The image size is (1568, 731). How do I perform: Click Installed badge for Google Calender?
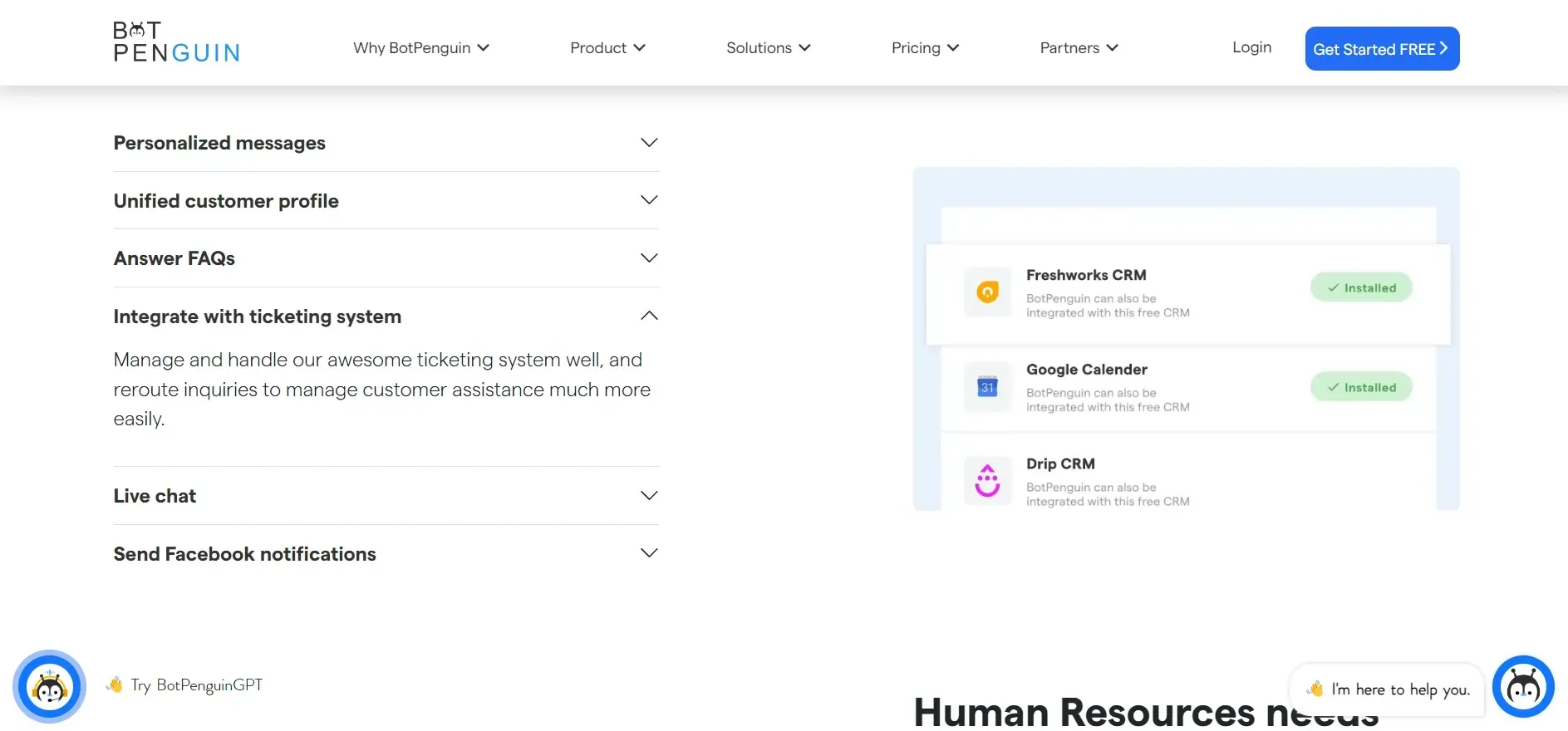pos(1361,387)
